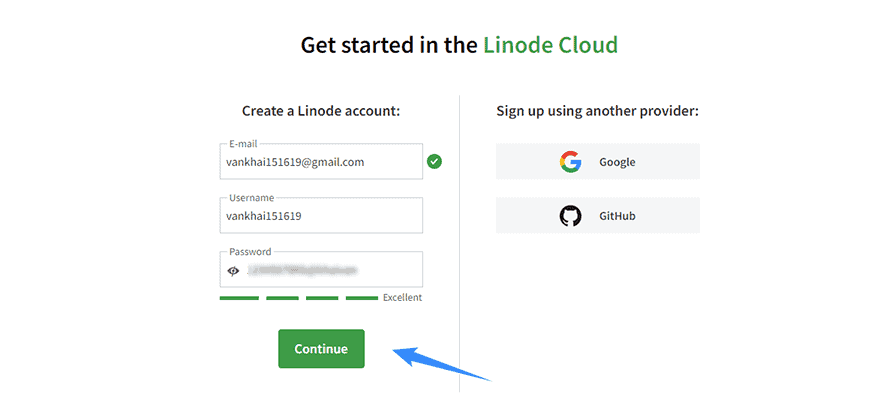Click inside the blurred Password field text
The image size is (892, 416).
302,270
